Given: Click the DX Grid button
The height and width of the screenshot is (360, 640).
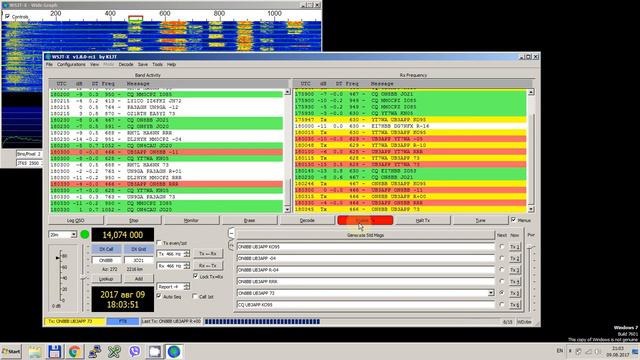Looking at the screenshot, I should point(139,249).
